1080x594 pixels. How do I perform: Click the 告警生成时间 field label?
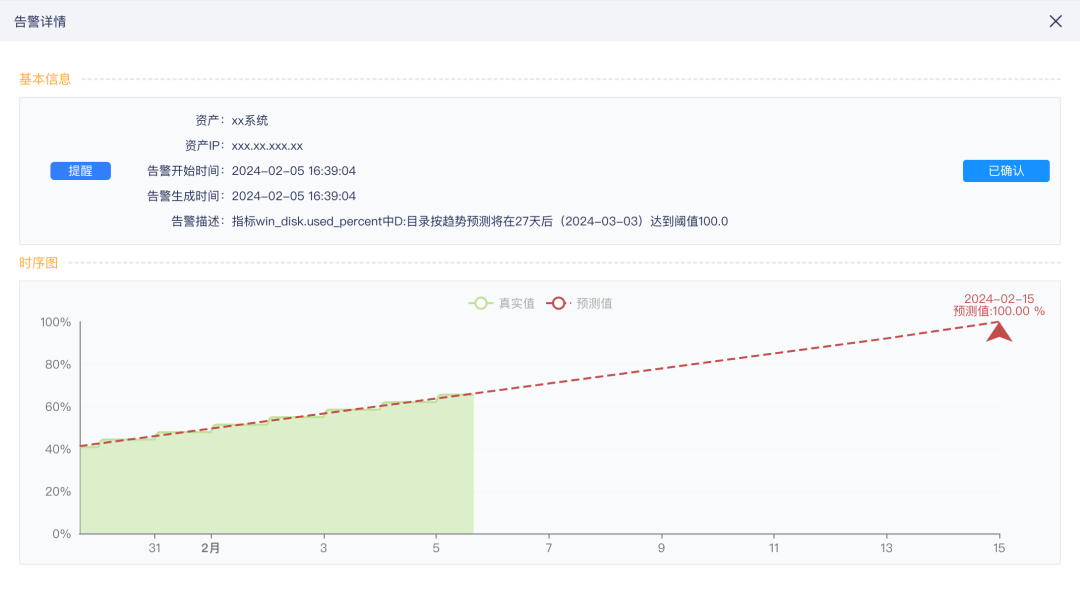[186, 196]
